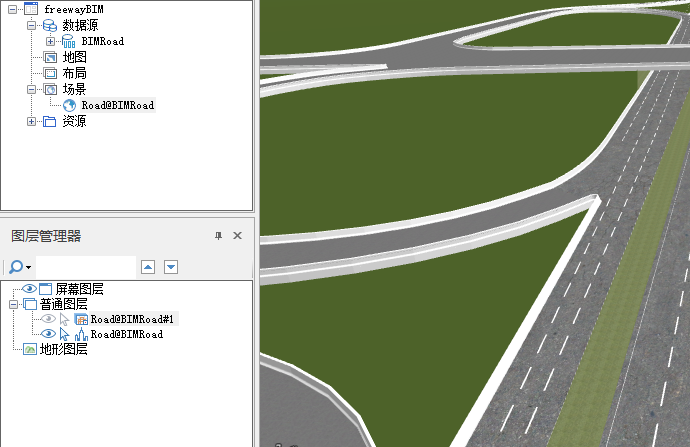
Task: Select the Road@BIMRoad#1 layer label
Action: (x=132, y=319)
